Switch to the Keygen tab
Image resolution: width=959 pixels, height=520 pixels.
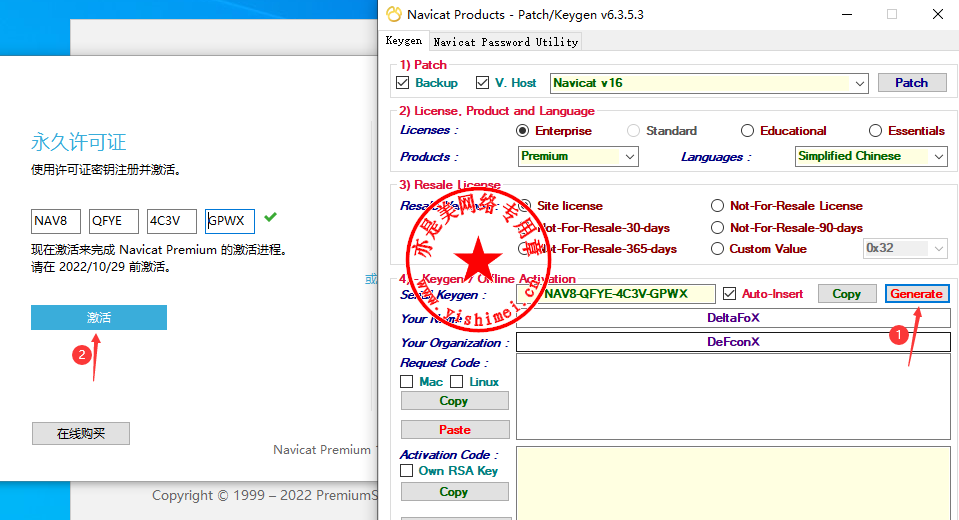[x=404, y=40]
